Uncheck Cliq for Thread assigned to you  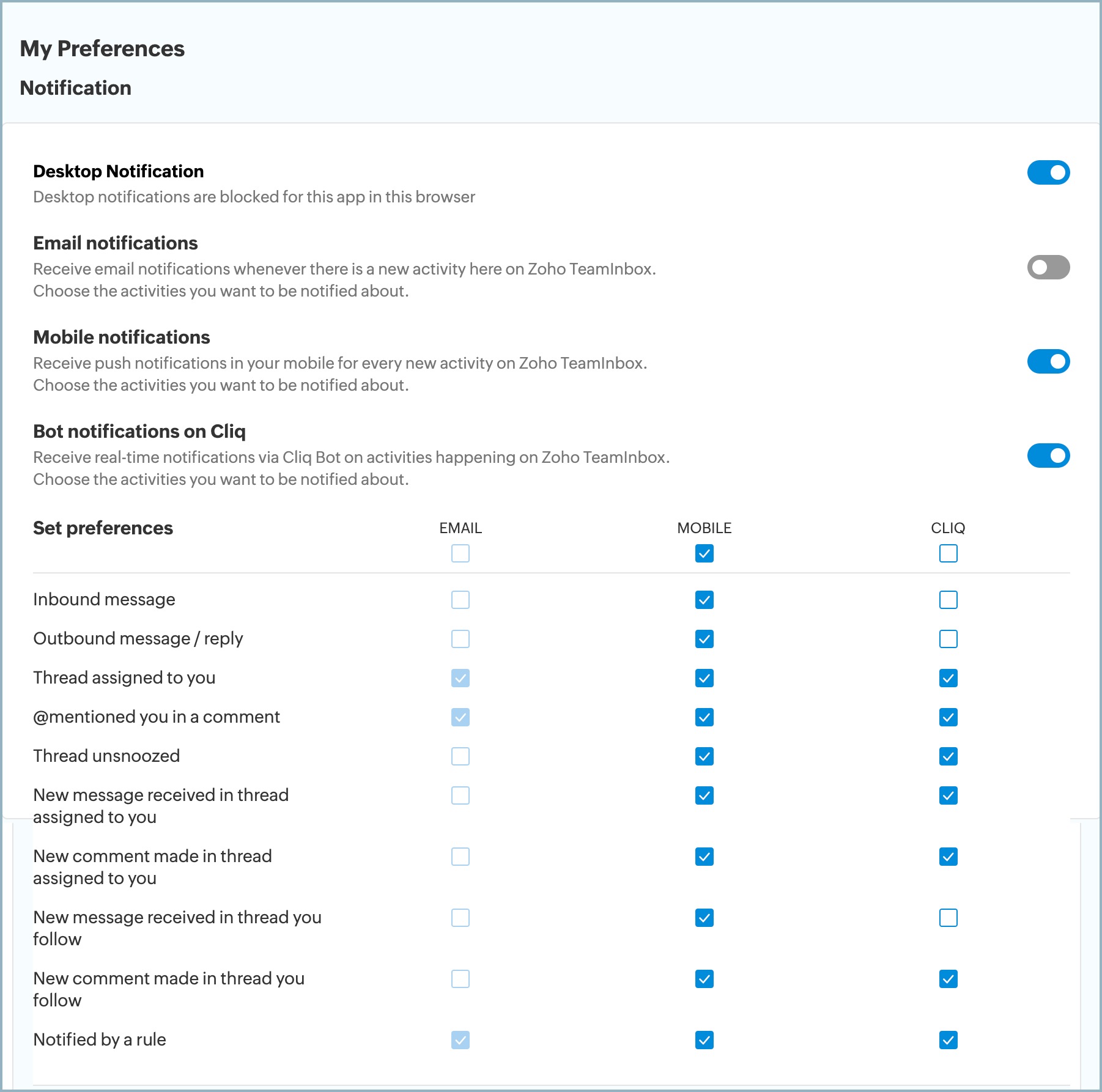click(x=948, y=678)
